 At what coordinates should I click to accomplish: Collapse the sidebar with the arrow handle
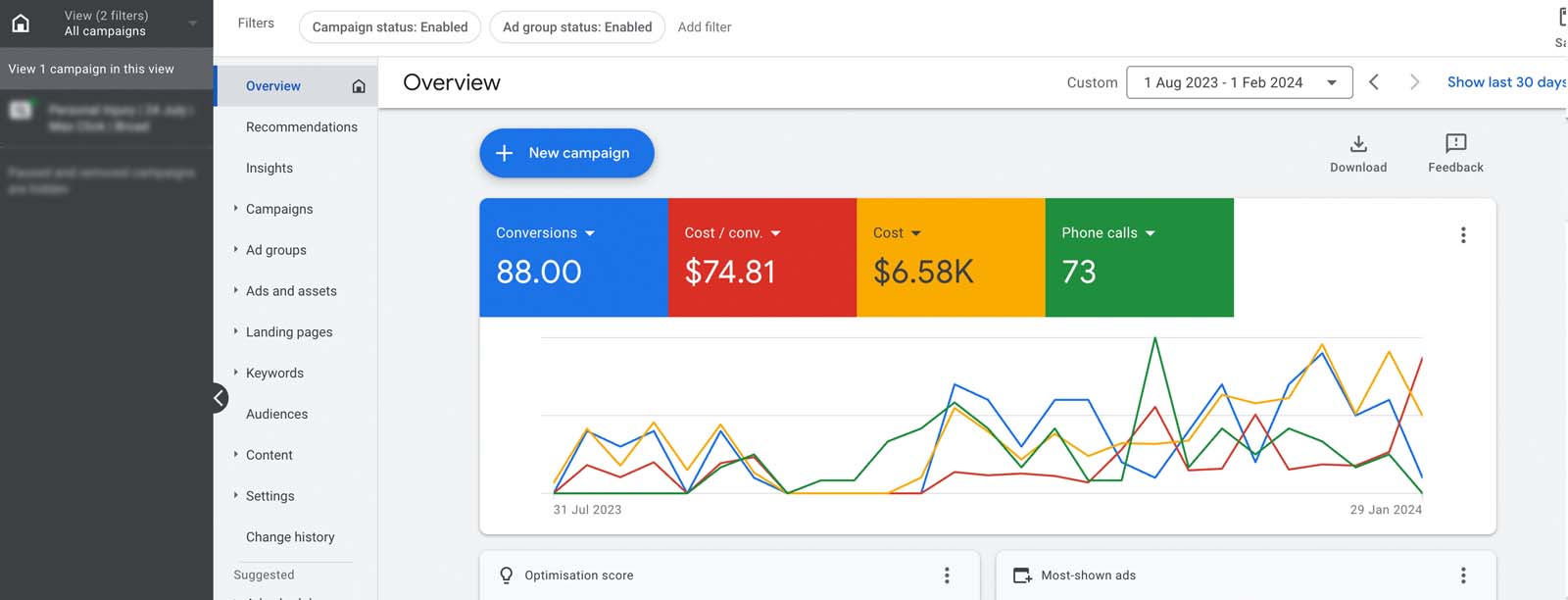pos(220,398)
